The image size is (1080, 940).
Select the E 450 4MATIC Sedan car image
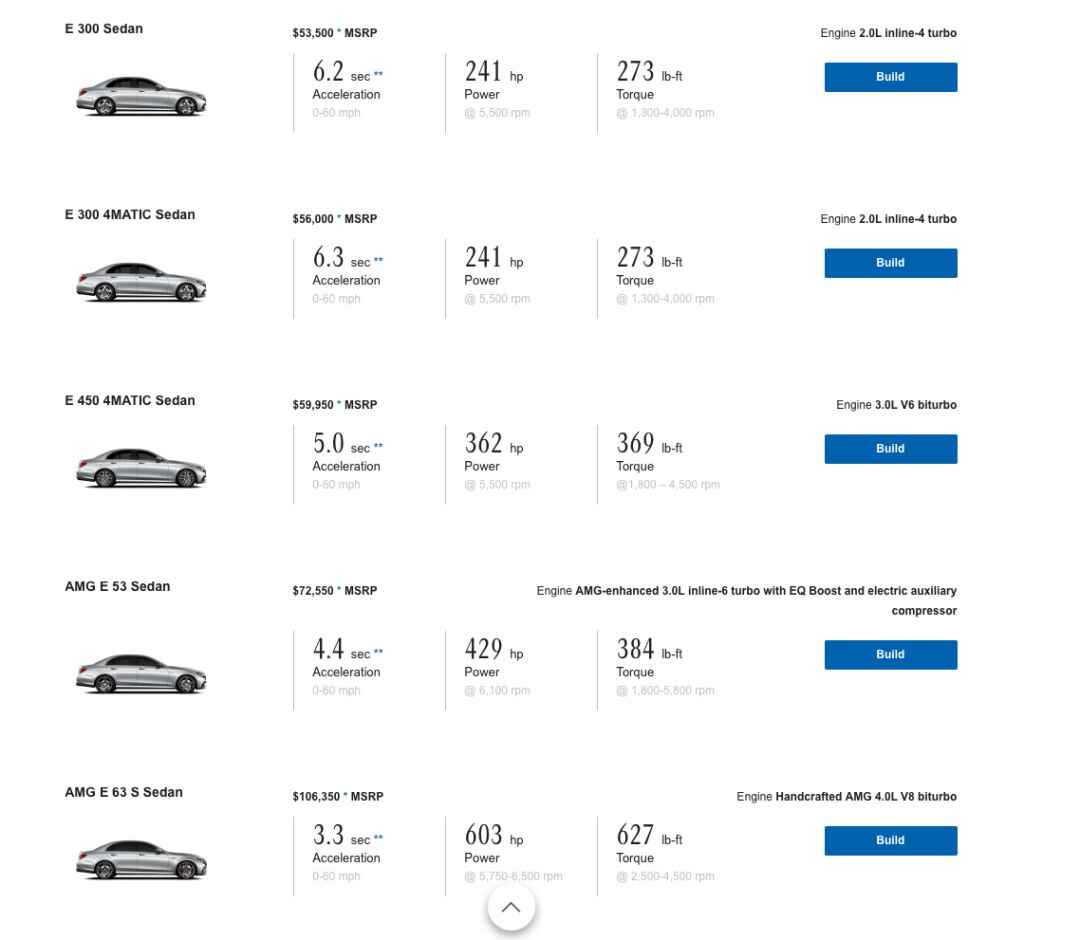(x=141, y=468)
